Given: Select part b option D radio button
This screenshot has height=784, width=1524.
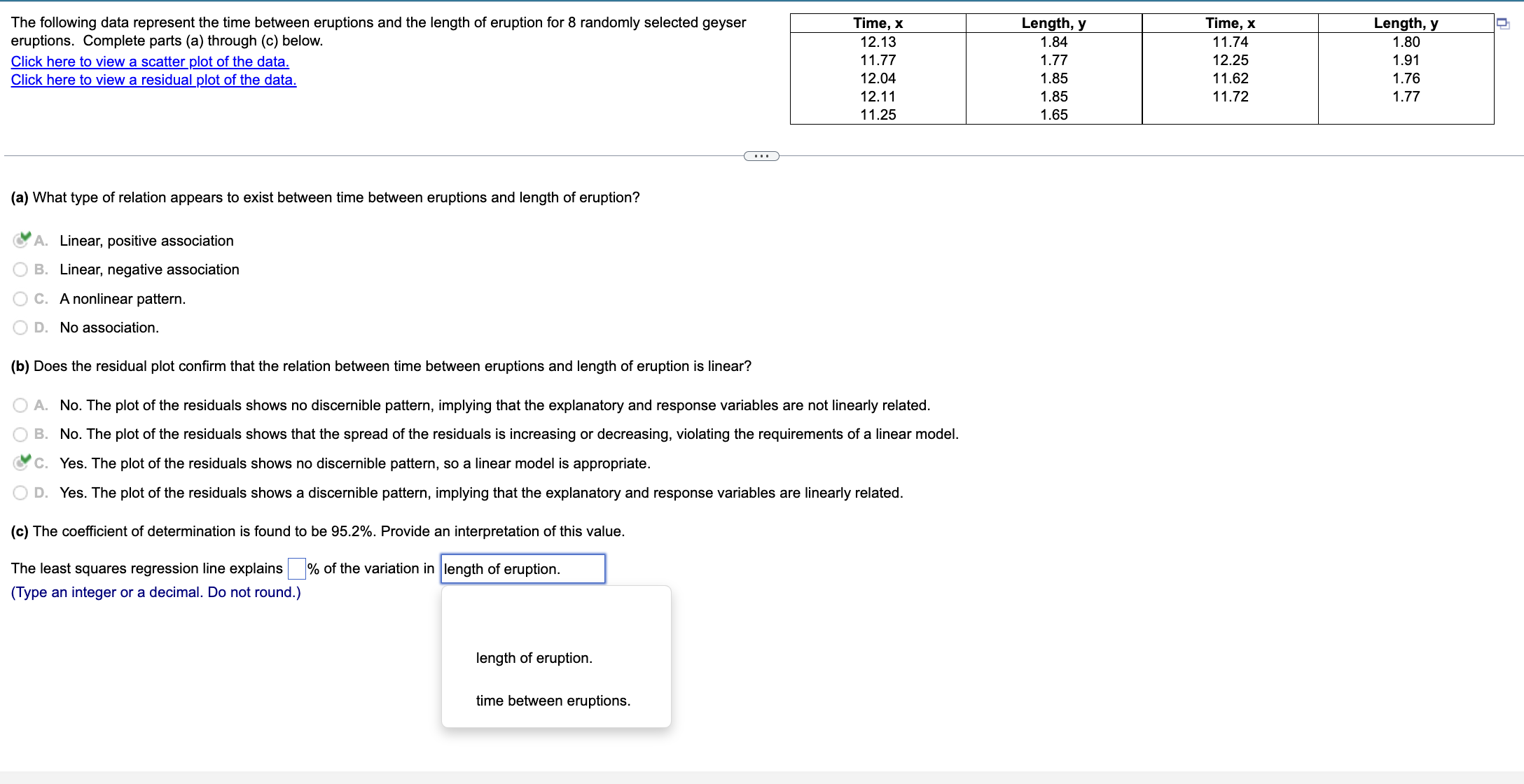Looking at the screenshot, I should point(20,492).
